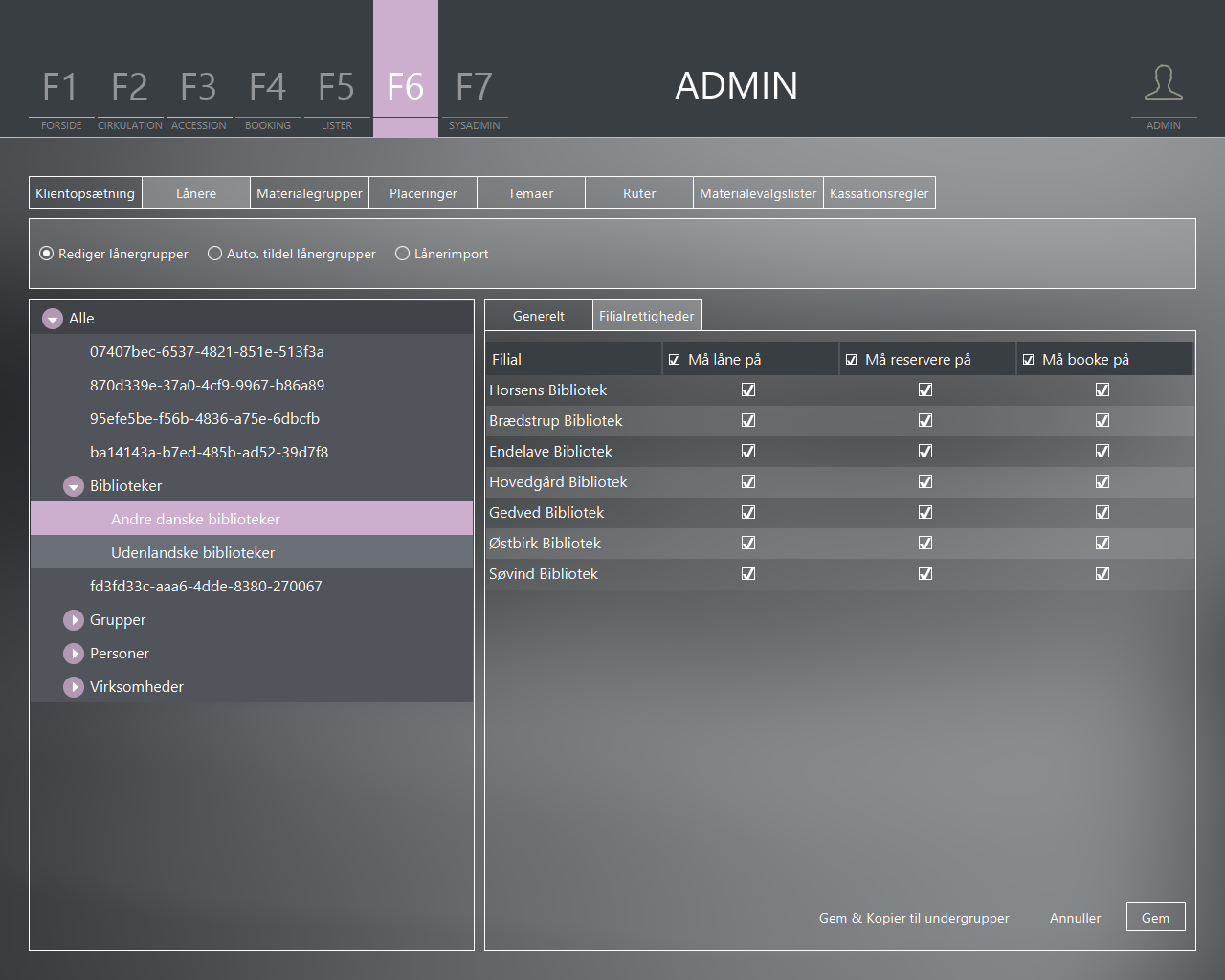The image size is (1225, 980).
Task: Switch to Materialegrupper tab
Action: click(309, 192)
